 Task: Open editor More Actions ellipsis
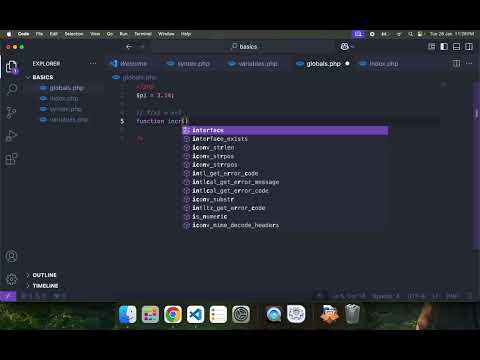point(469,63)
